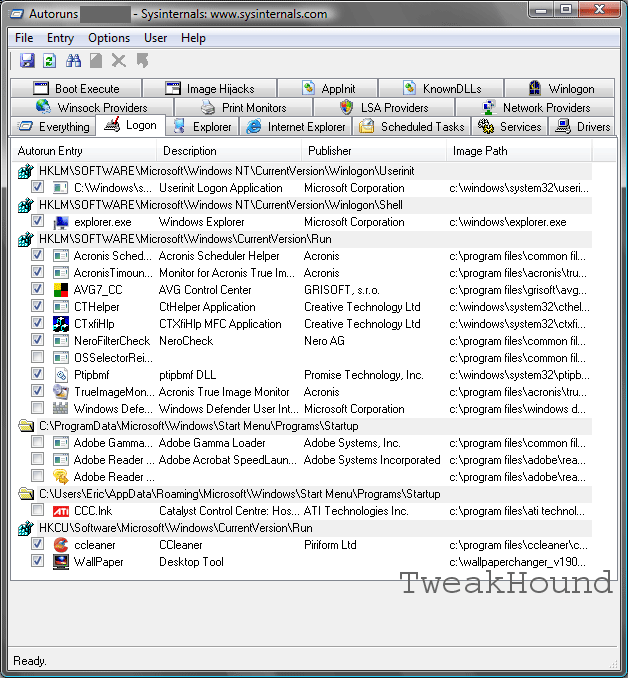Image resolution: width=628 pixels, height=678 pixels.
Task: Uncheck the explorer.exe entry checkbox
Action: coord(38,221)
